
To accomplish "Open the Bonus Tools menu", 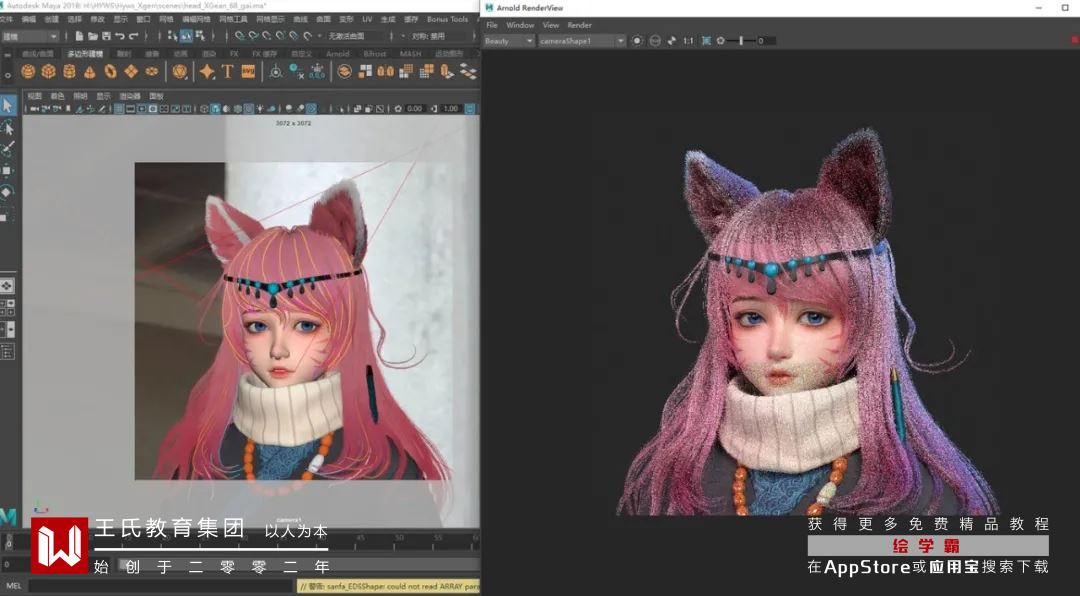I will coord(447,19).
